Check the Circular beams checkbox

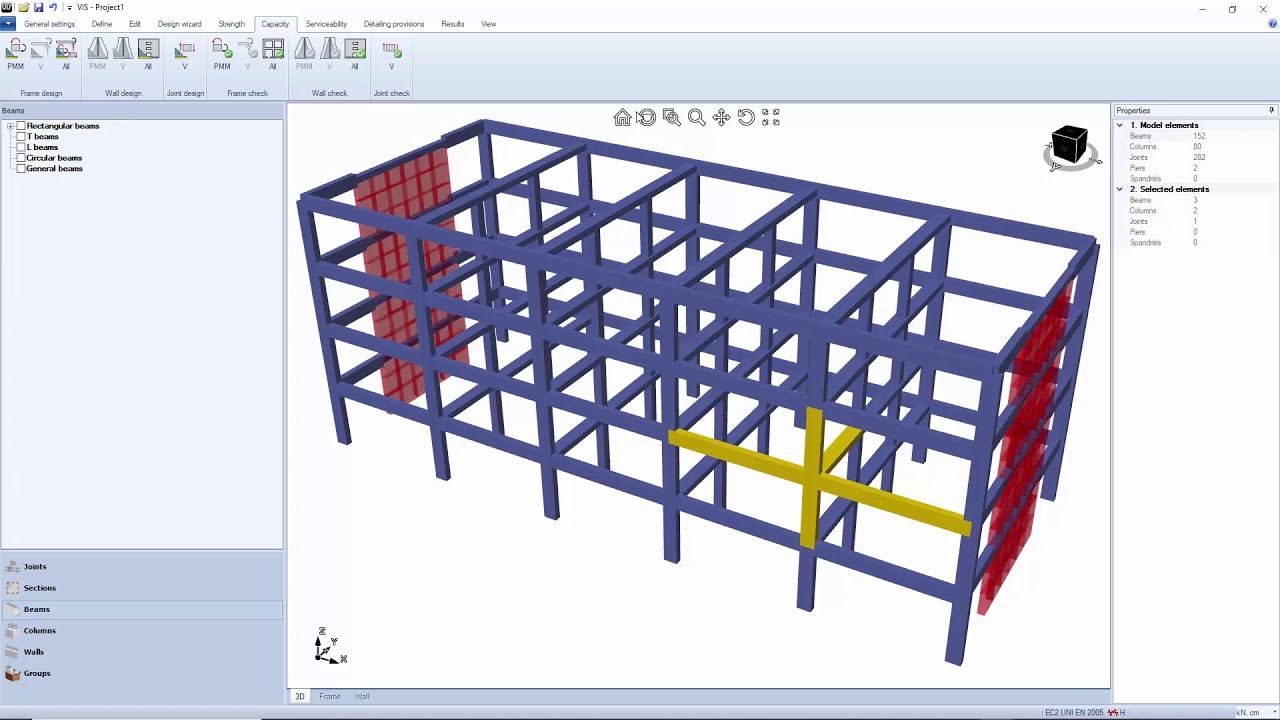pyautogui.click(x=21, y=158)
